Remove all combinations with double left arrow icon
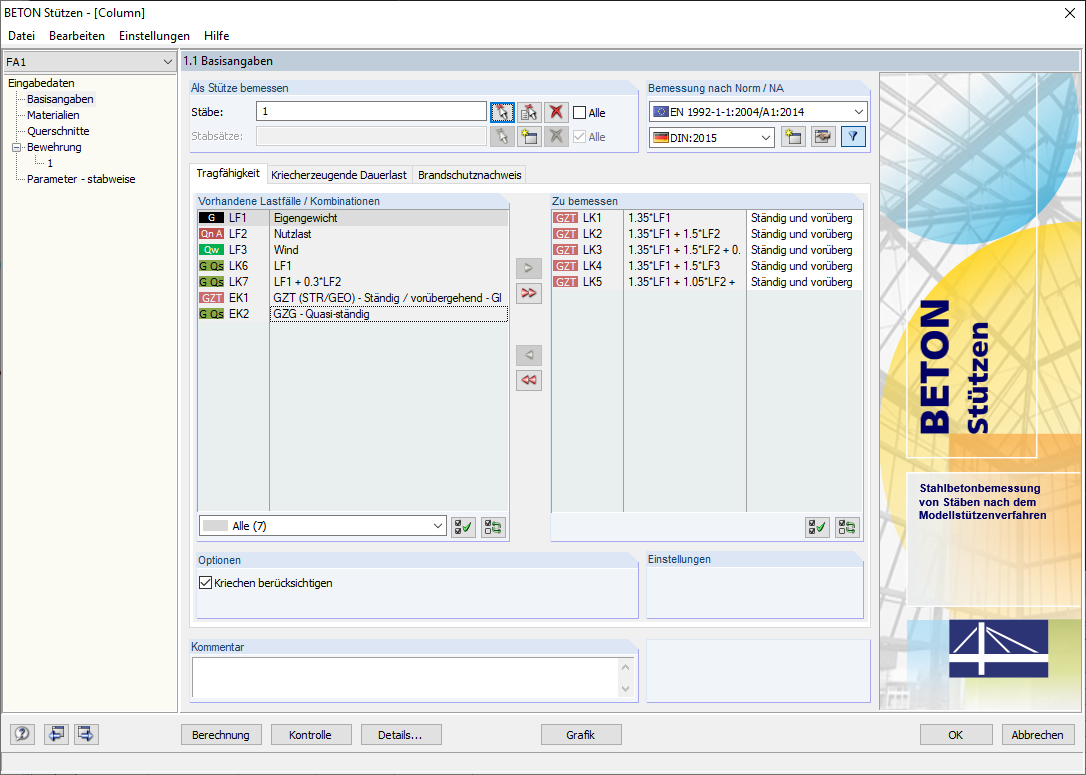Image resolution: width=1086 pixels, height=775 pixels. tap(529, 380)
